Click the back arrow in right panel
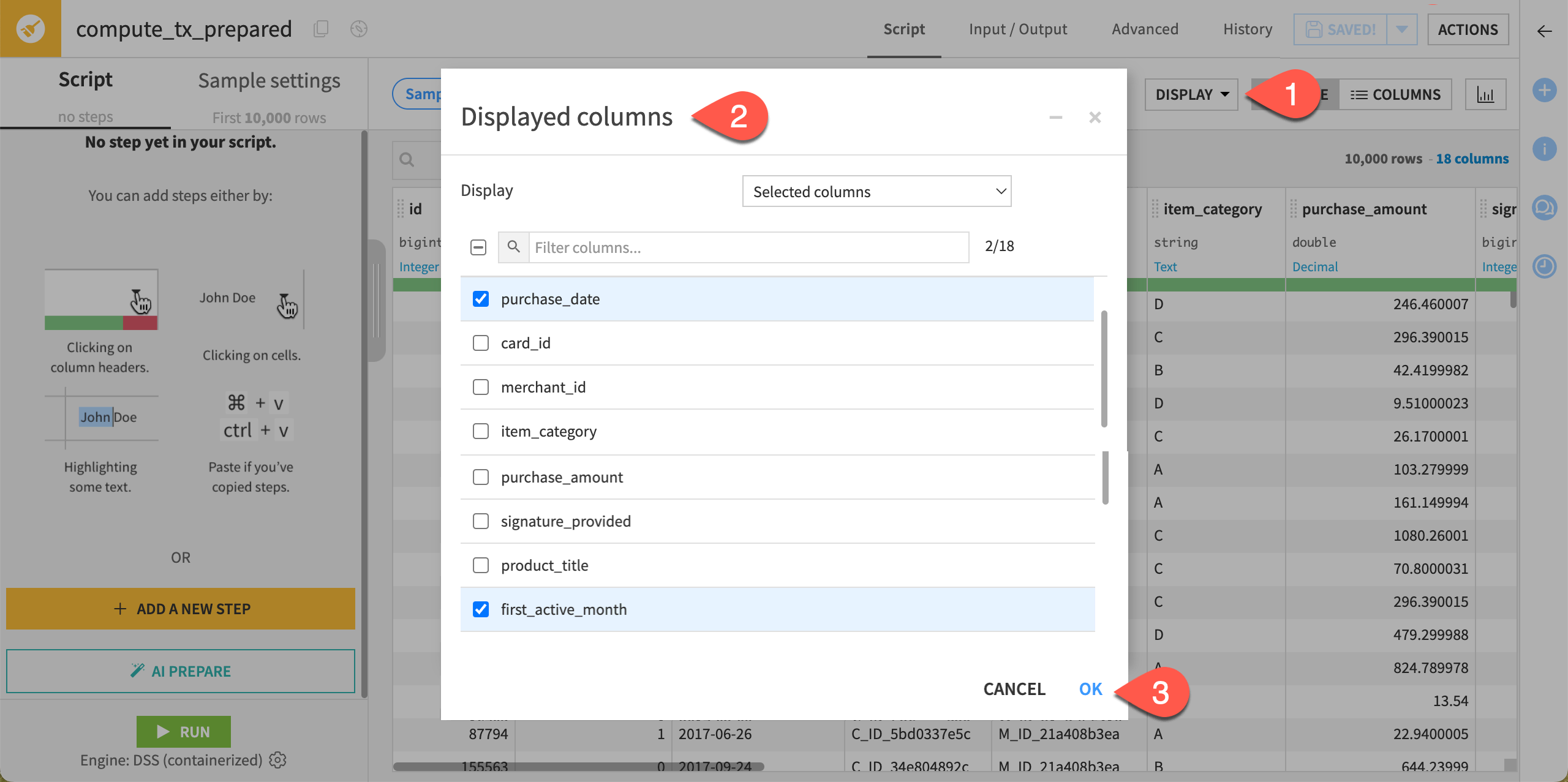 pos(1544,31)
